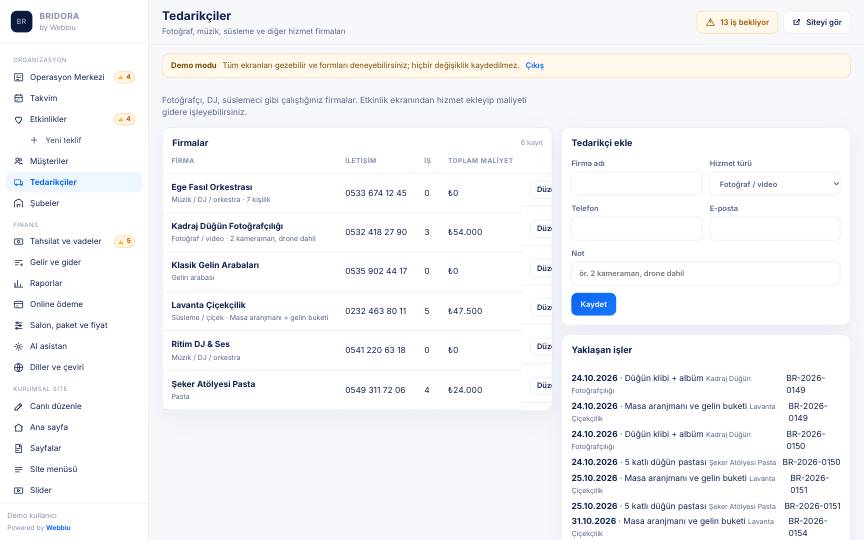Click the Tahsilat ve vadeler badge showing 5
This screenshot has height=540, width=864.
(125, 241)
